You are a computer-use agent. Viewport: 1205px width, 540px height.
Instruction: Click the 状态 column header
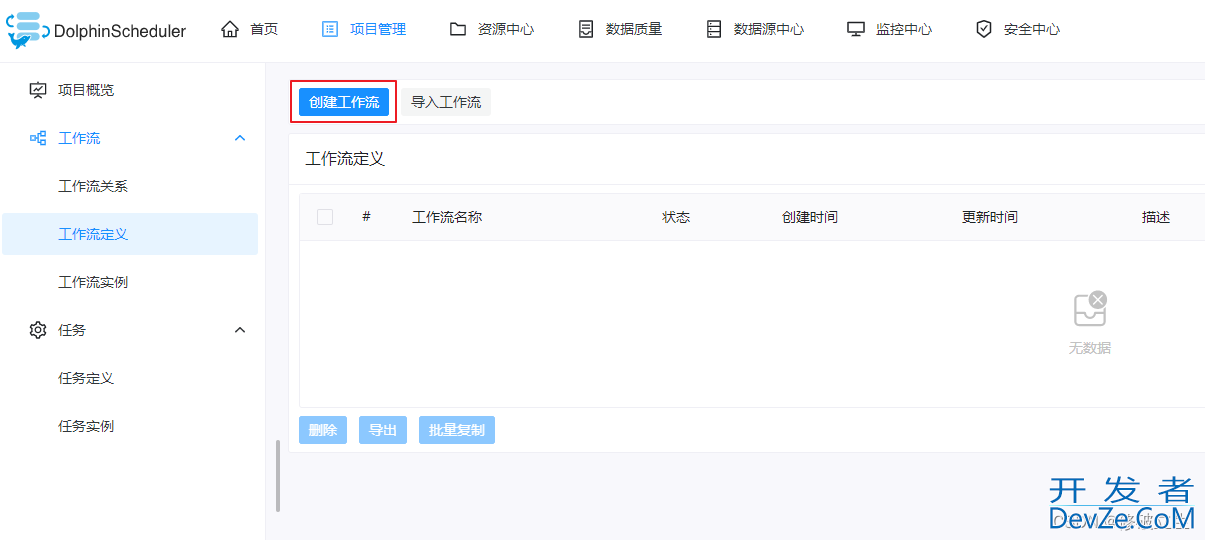676,217
